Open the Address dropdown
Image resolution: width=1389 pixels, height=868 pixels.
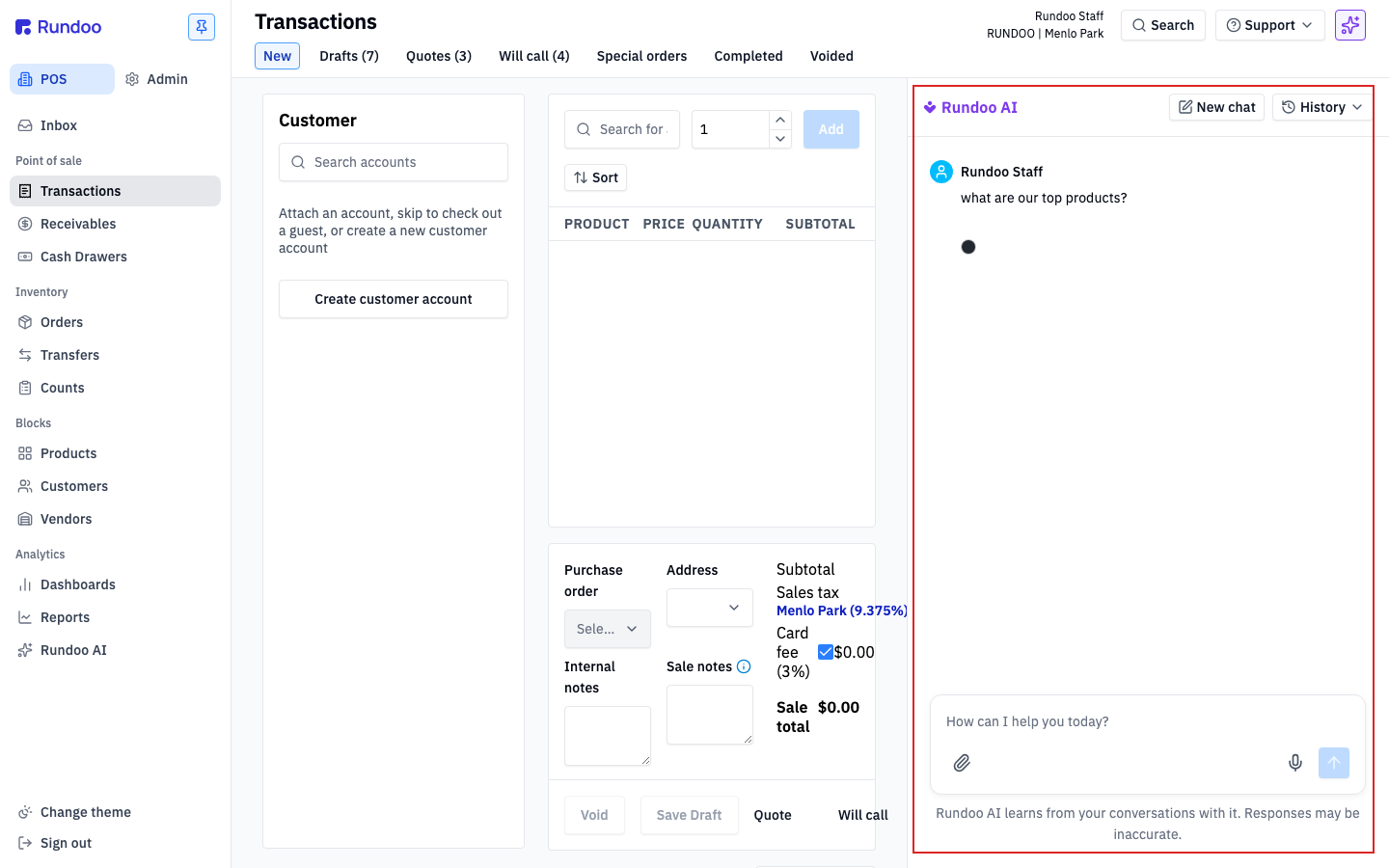[710, 608]
